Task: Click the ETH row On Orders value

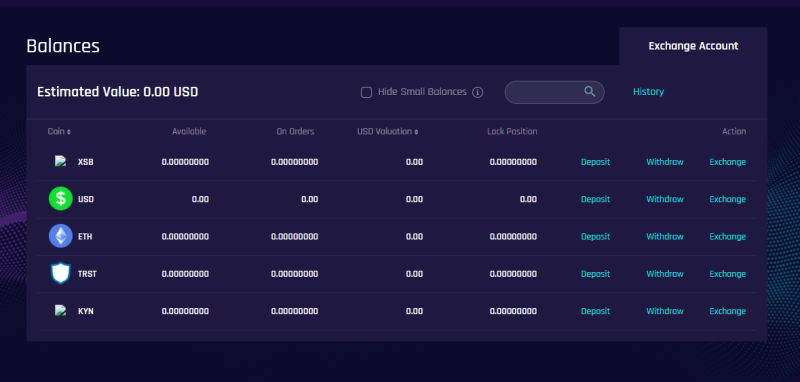Action: click(x=294, y=237)
